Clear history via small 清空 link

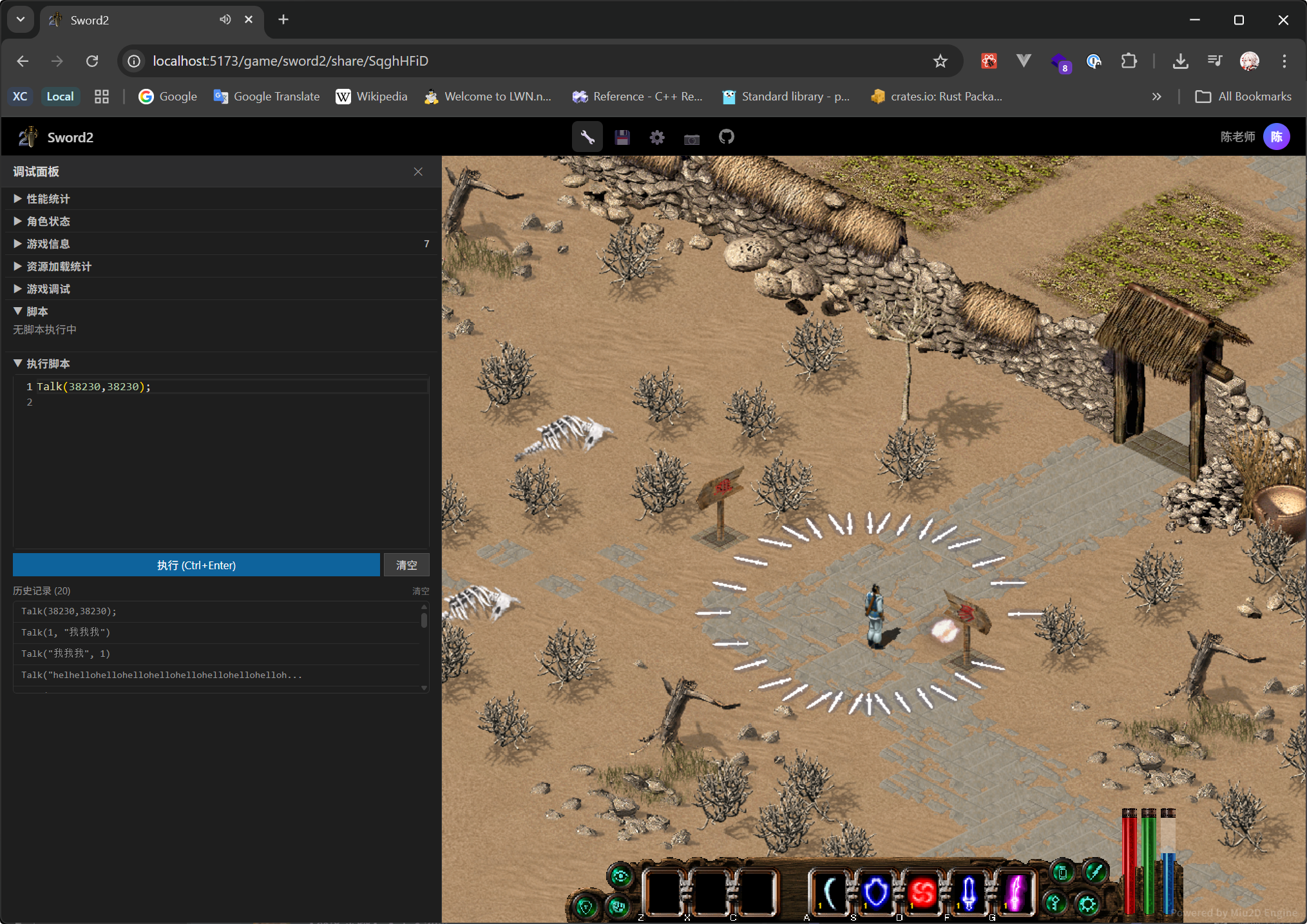click(x=421, y=591)
